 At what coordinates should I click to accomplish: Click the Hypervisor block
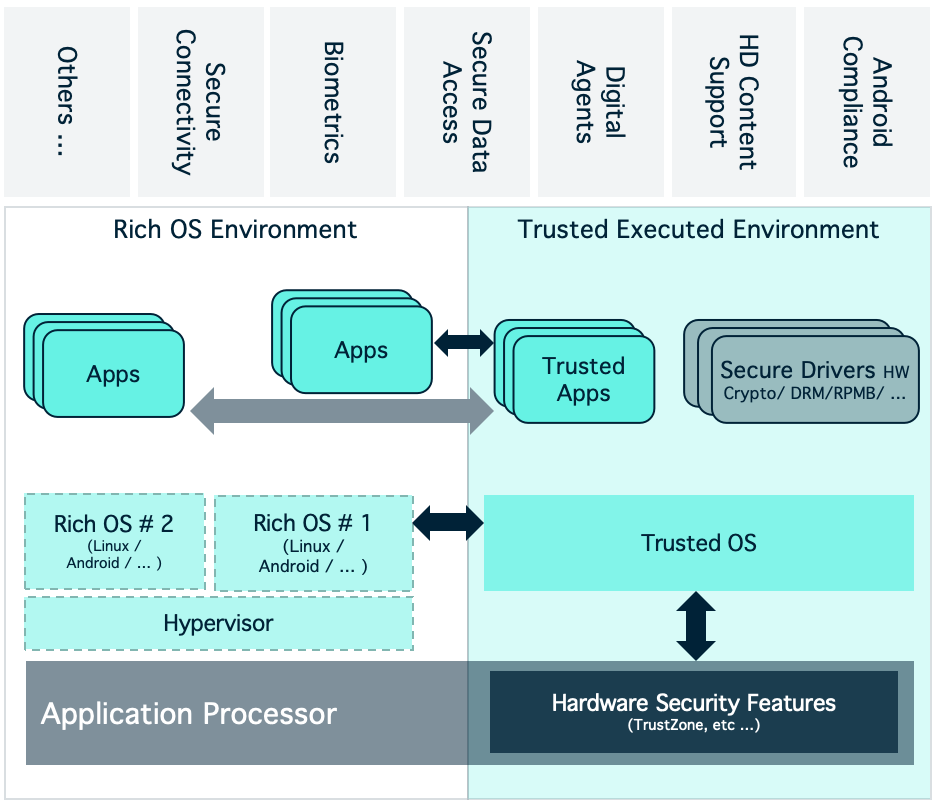(219, 624)
